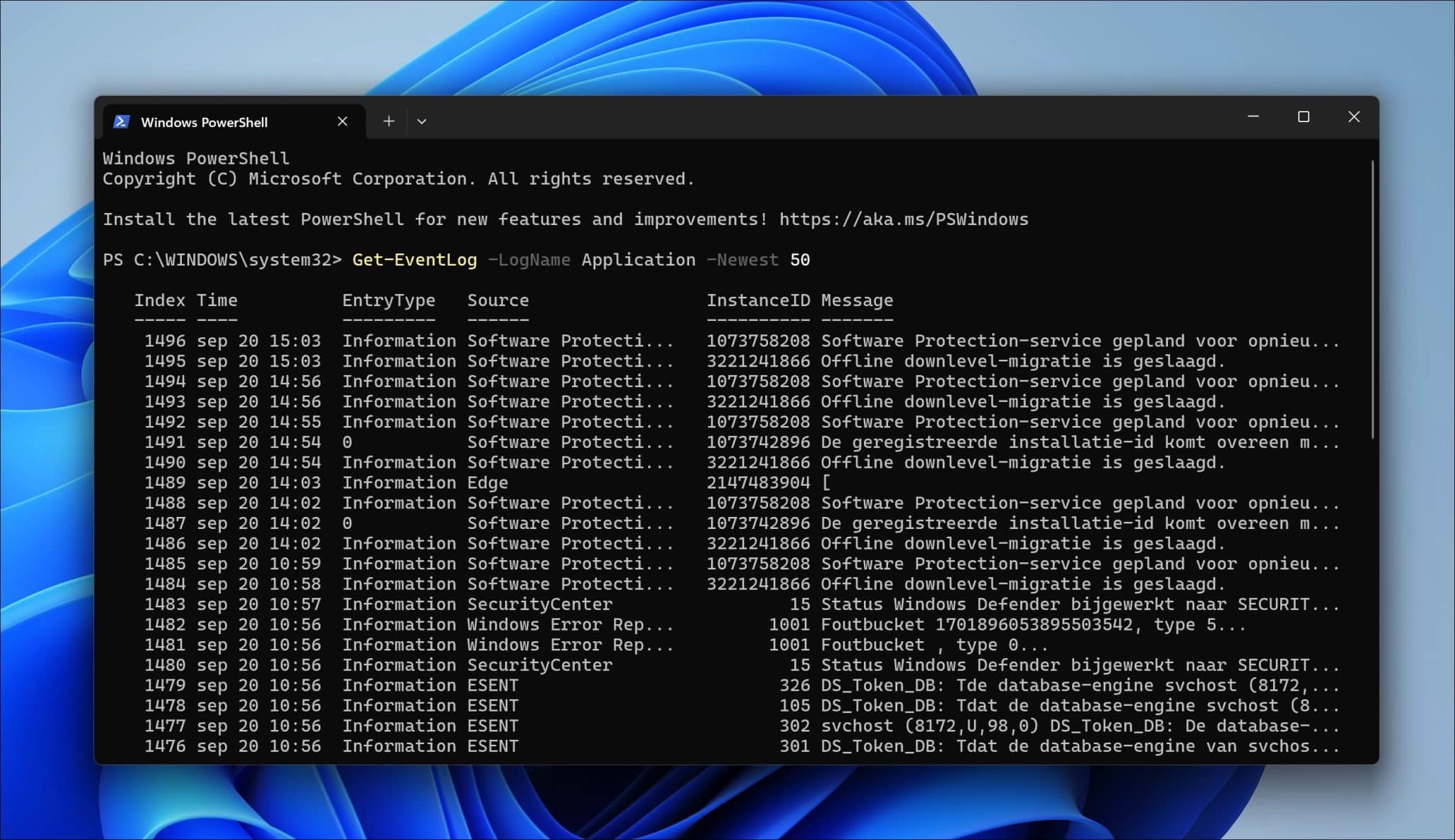Click InstanceID 302
This screenshot has height=840, width=1455.
click(x=794, y=726)
